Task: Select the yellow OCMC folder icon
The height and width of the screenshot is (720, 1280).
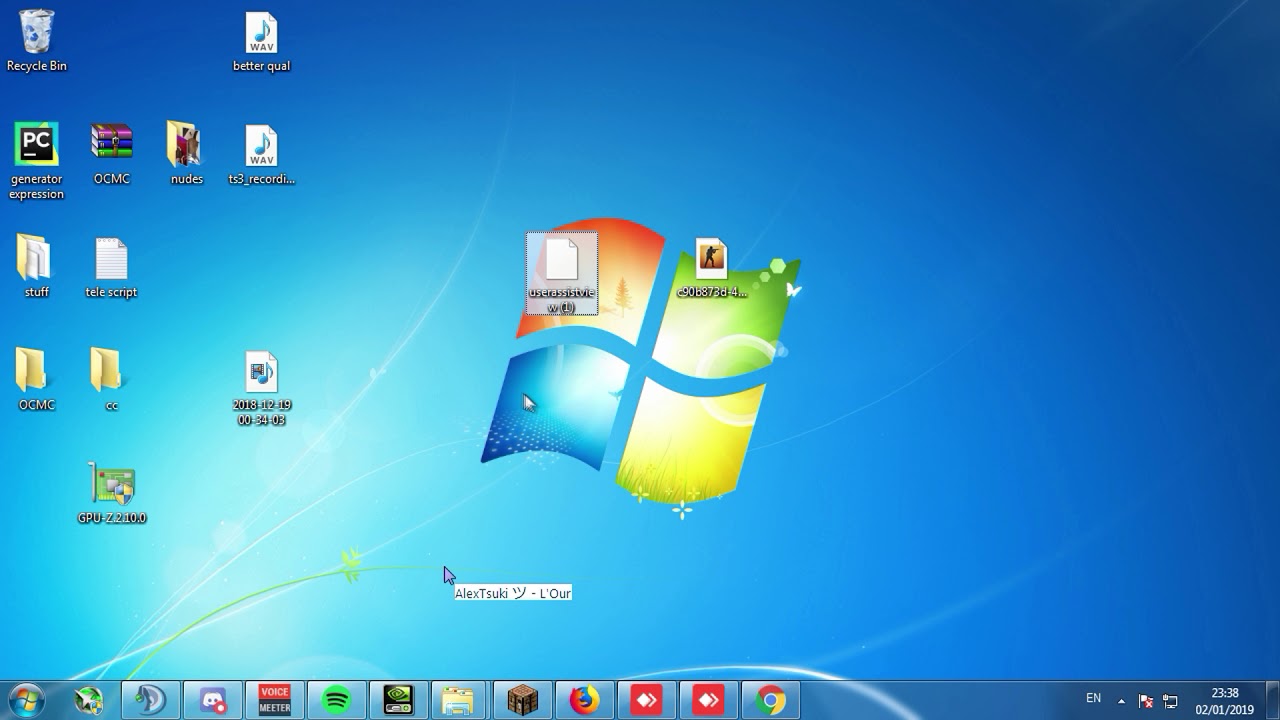Action: pos(37,380)
